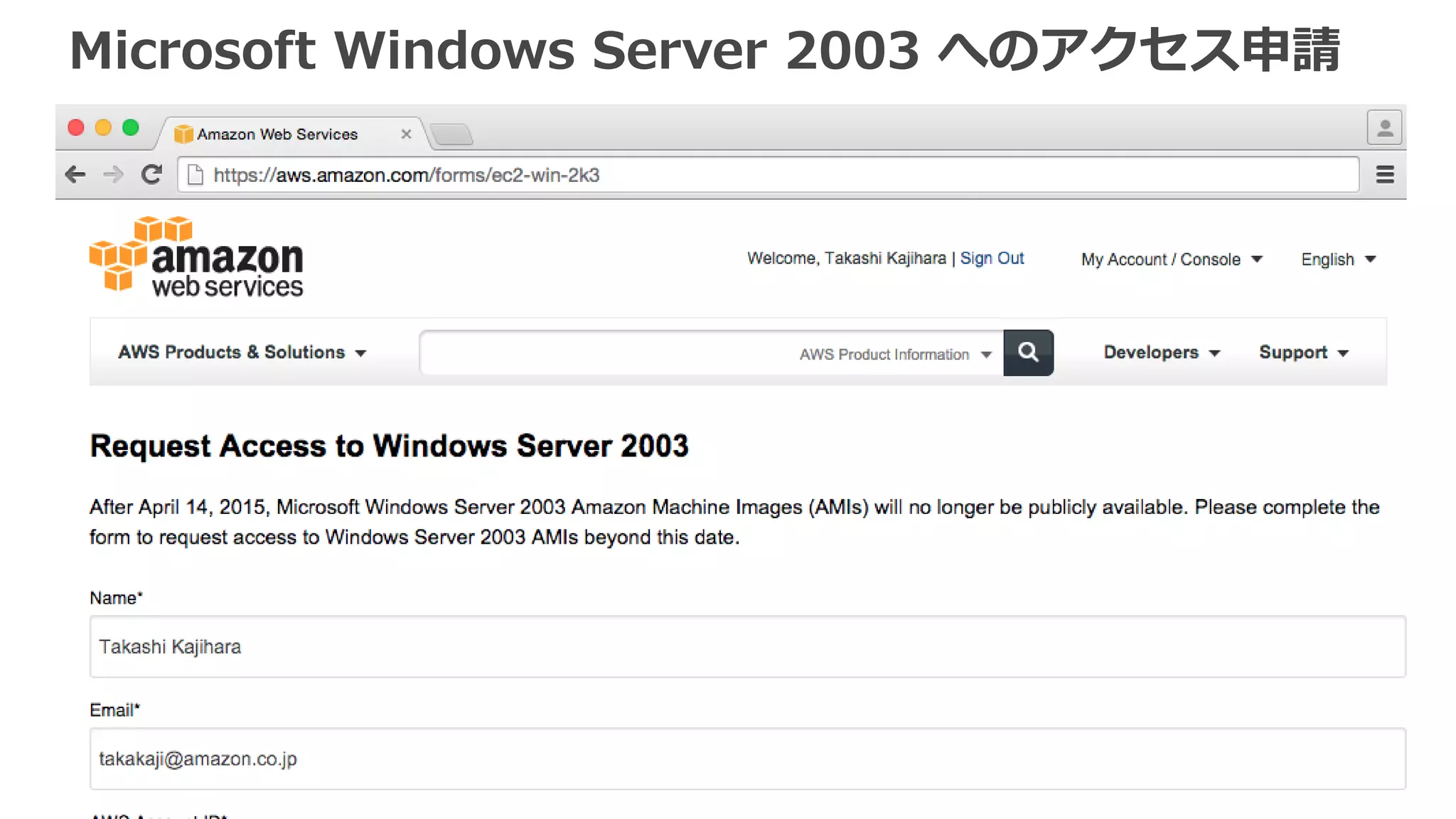Expand the Developers menu
The width and height of the screenshot is (1456, 819).
coord(1162,353)
